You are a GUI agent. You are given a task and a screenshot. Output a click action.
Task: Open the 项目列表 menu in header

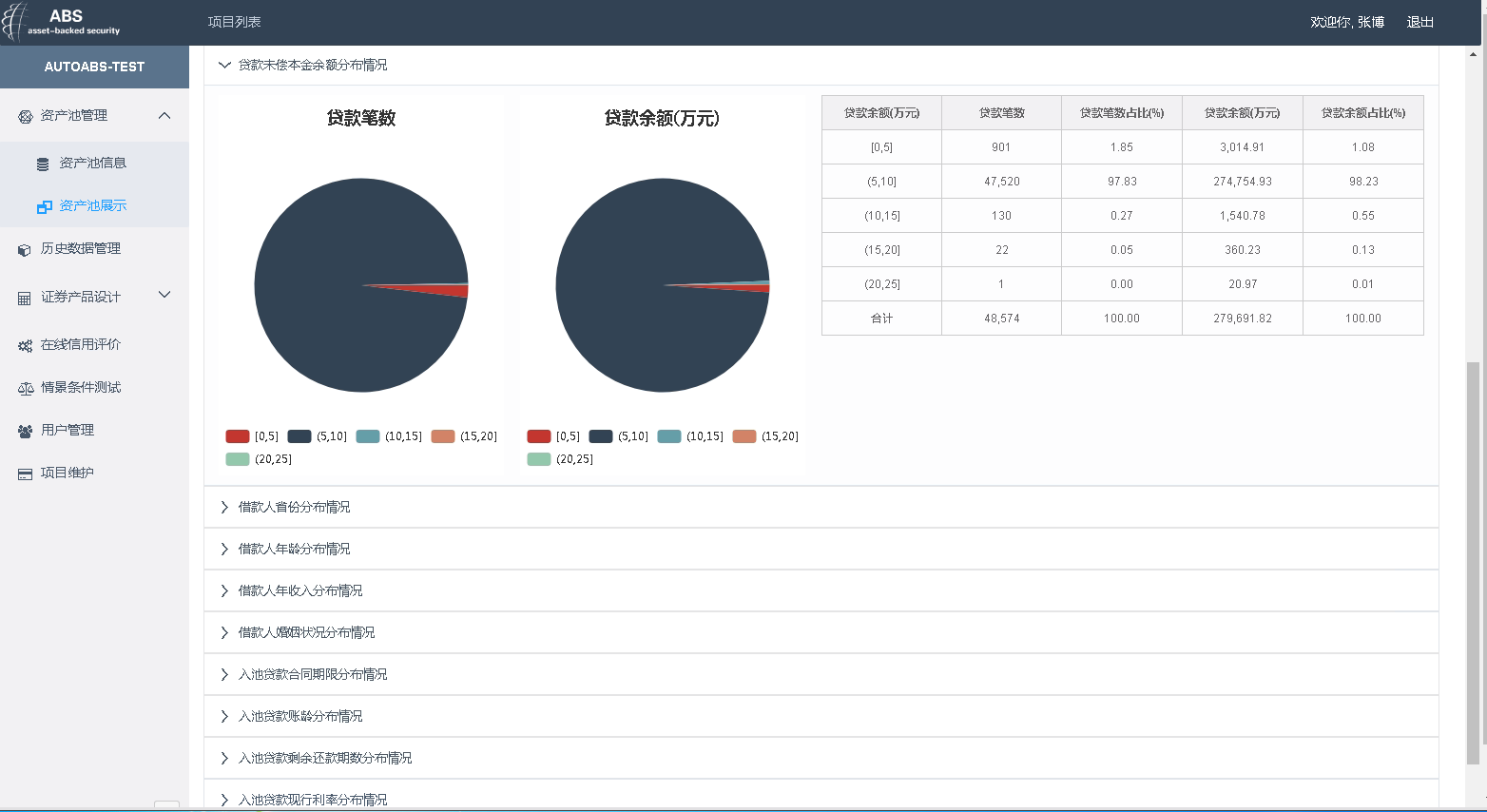point(234,22)
